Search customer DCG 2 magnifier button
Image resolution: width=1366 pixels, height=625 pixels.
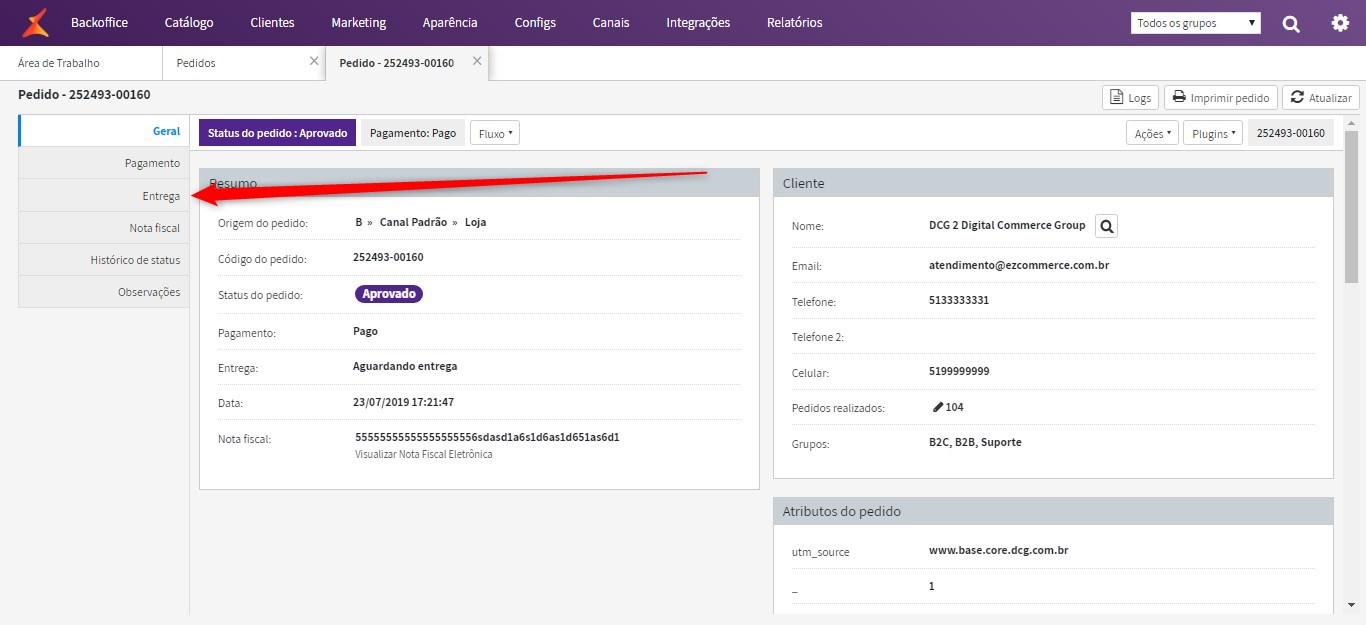[1106, 226]
